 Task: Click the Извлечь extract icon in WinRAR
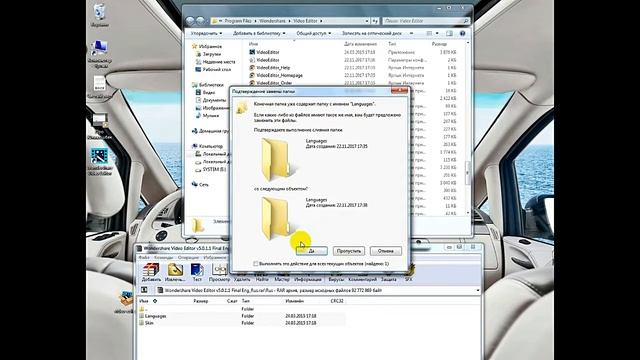[175, 273]
